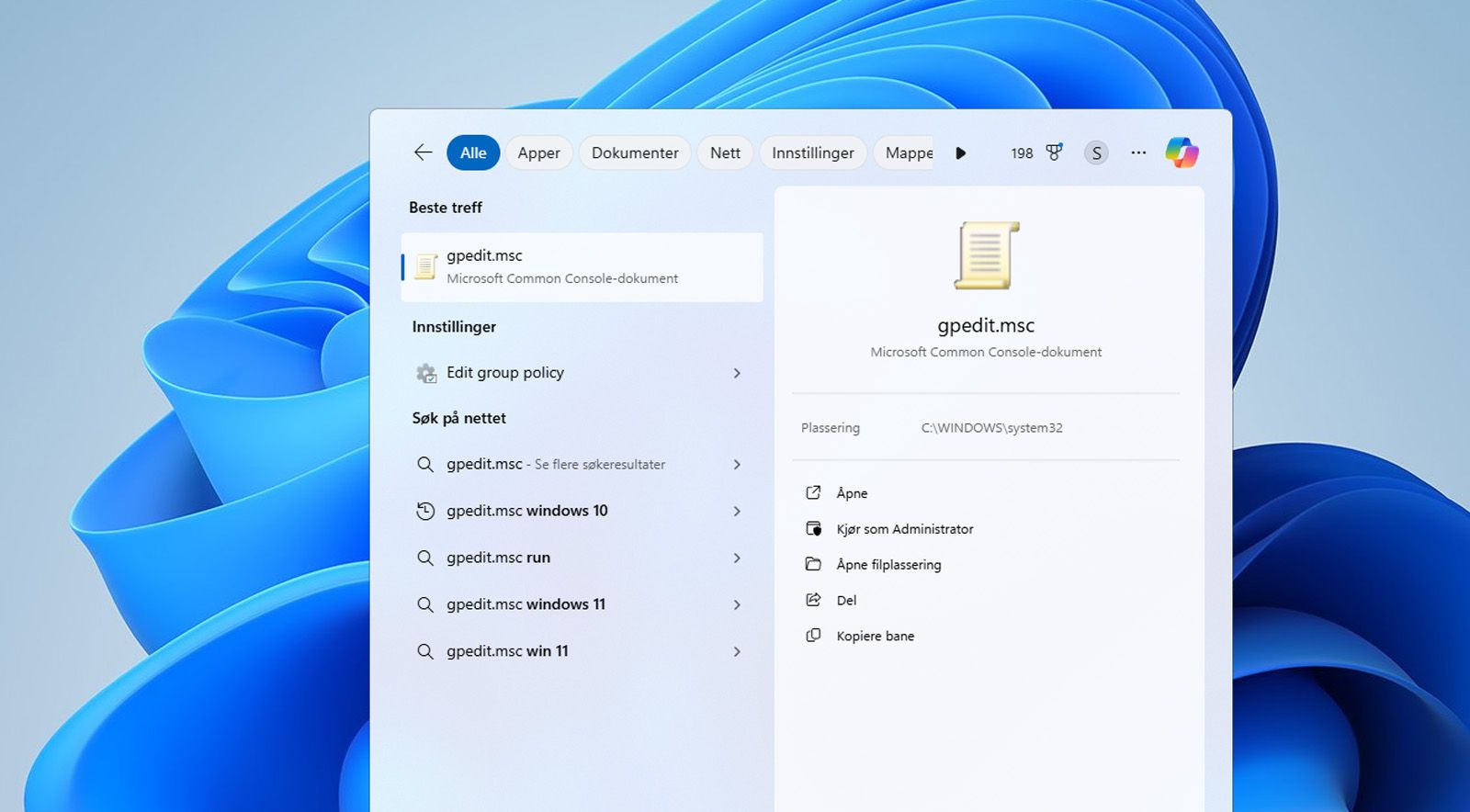Choose Kjør som Administrator
Screen dimensions: 1470x812
pos(905,529)
